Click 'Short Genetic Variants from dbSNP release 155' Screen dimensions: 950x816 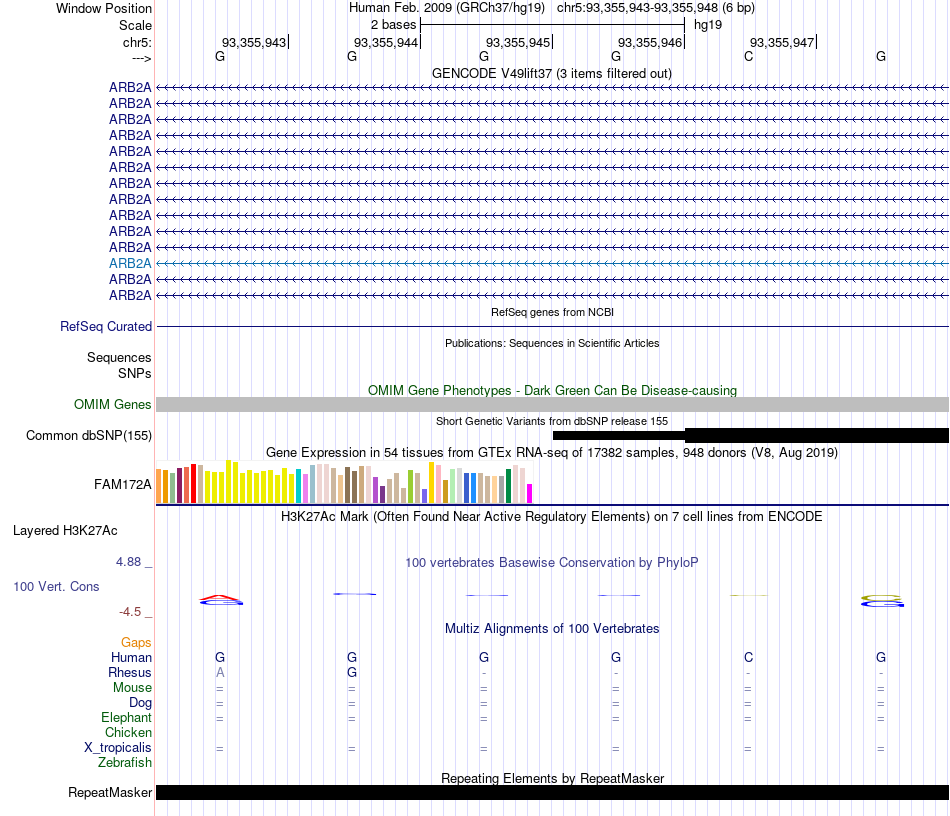[552, 421]
